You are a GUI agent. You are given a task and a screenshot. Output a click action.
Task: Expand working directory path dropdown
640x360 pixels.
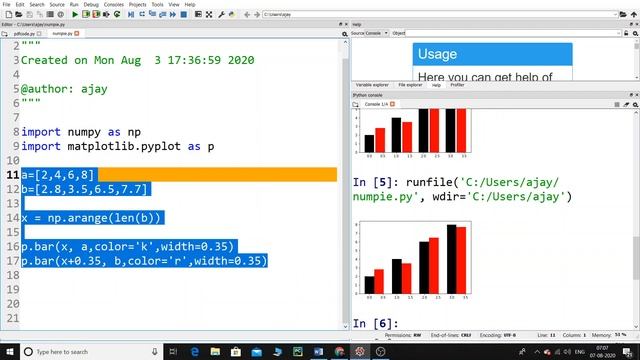pyautogui.click(x=615, y=15)
